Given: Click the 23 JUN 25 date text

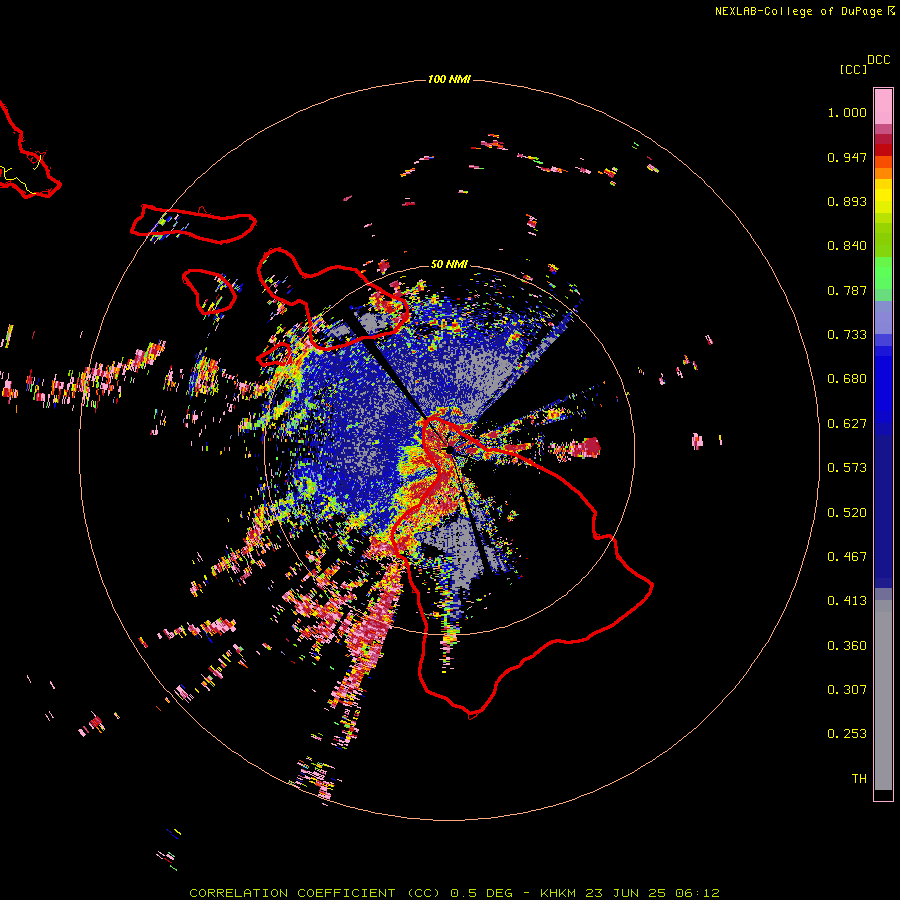Looking at the screenshot, I should (x=626, y=893).
